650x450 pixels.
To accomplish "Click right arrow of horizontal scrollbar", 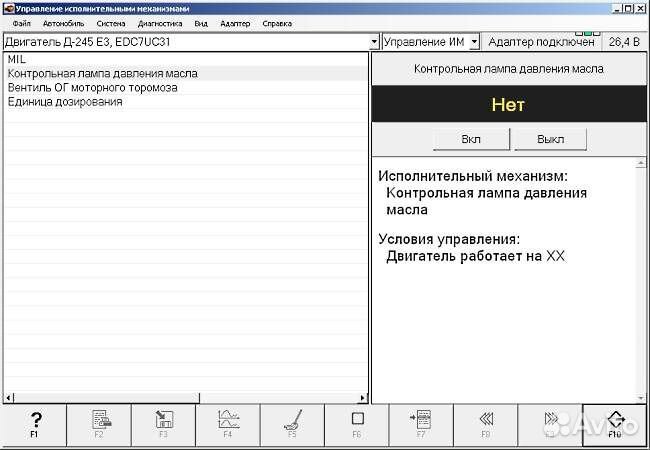I will pyautogui.click(x=361, y=397).
